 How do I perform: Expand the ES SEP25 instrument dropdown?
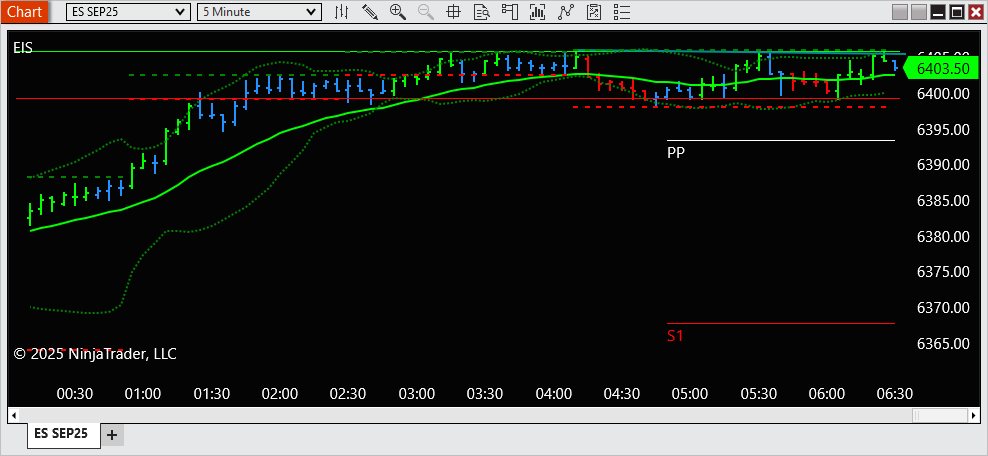tap(128, 11)
